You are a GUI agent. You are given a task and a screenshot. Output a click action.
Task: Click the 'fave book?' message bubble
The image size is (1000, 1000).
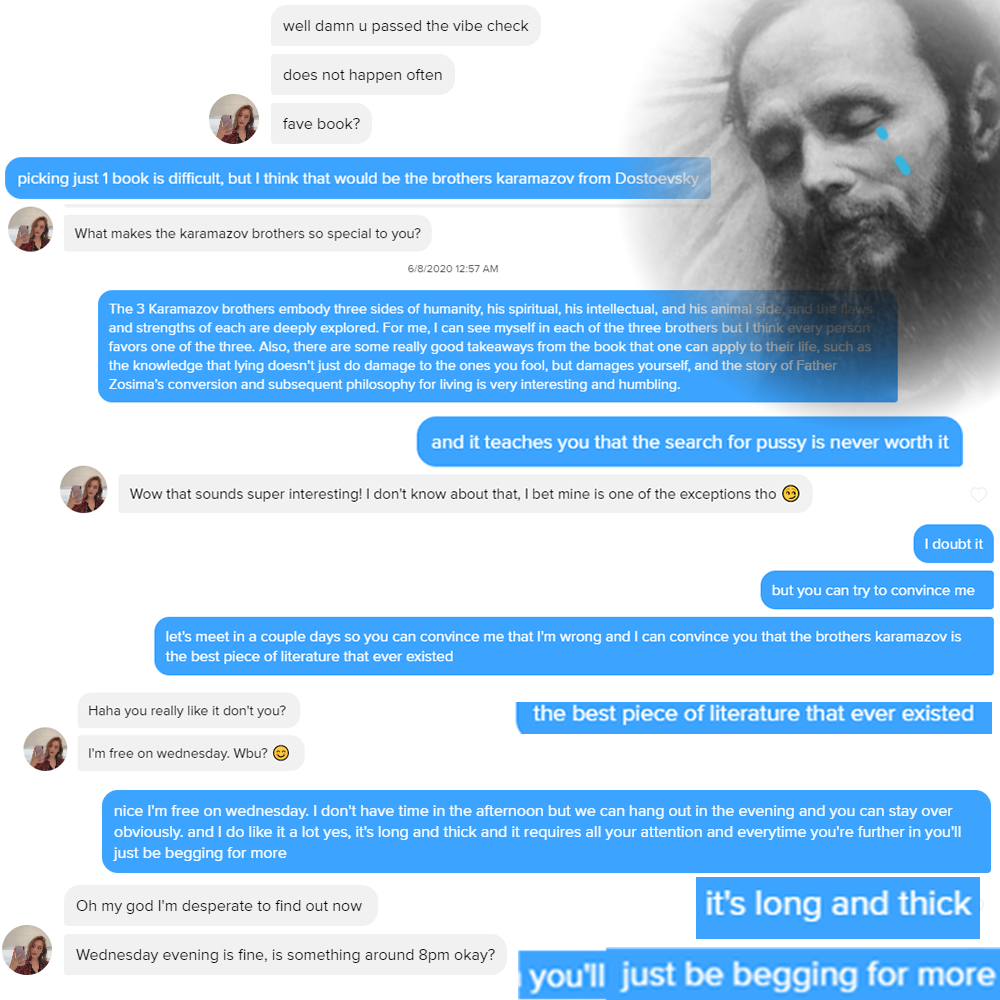pos(321,124)
